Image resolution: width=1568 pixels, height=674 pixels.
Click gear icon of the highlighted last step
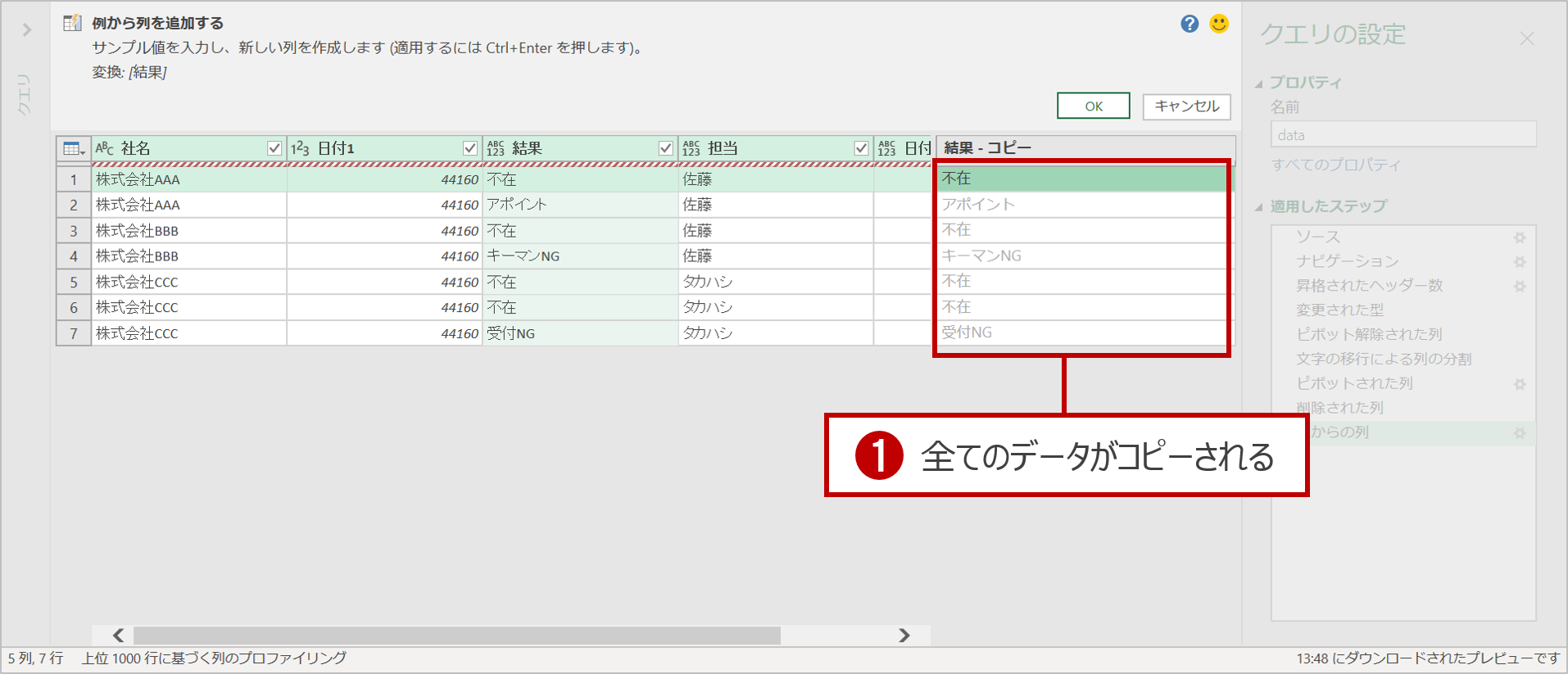click(x=1520, y=433)
